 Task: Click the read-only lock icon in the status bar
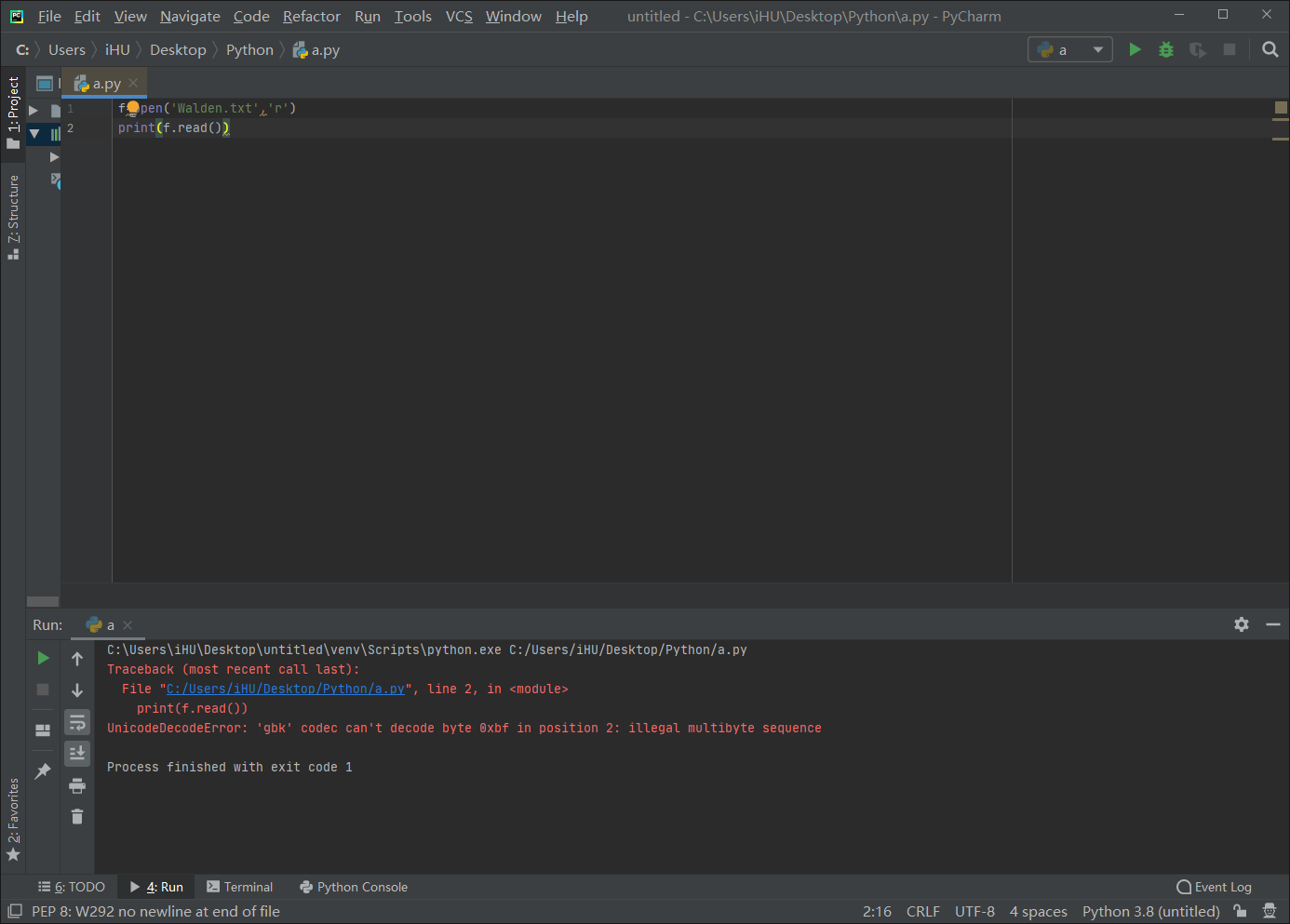coord(1240,911)
